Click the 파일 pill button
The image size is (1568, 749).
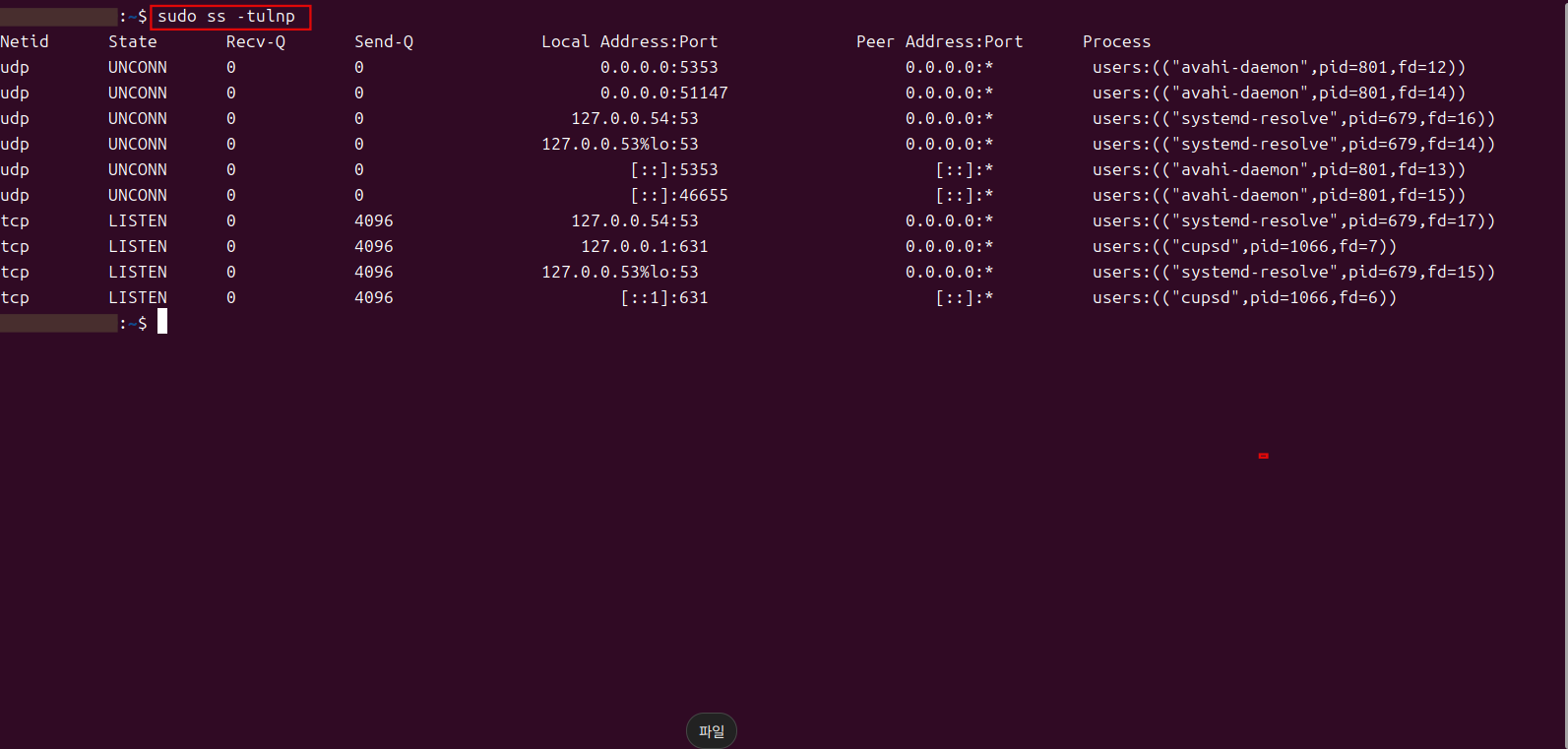point(711,731)
